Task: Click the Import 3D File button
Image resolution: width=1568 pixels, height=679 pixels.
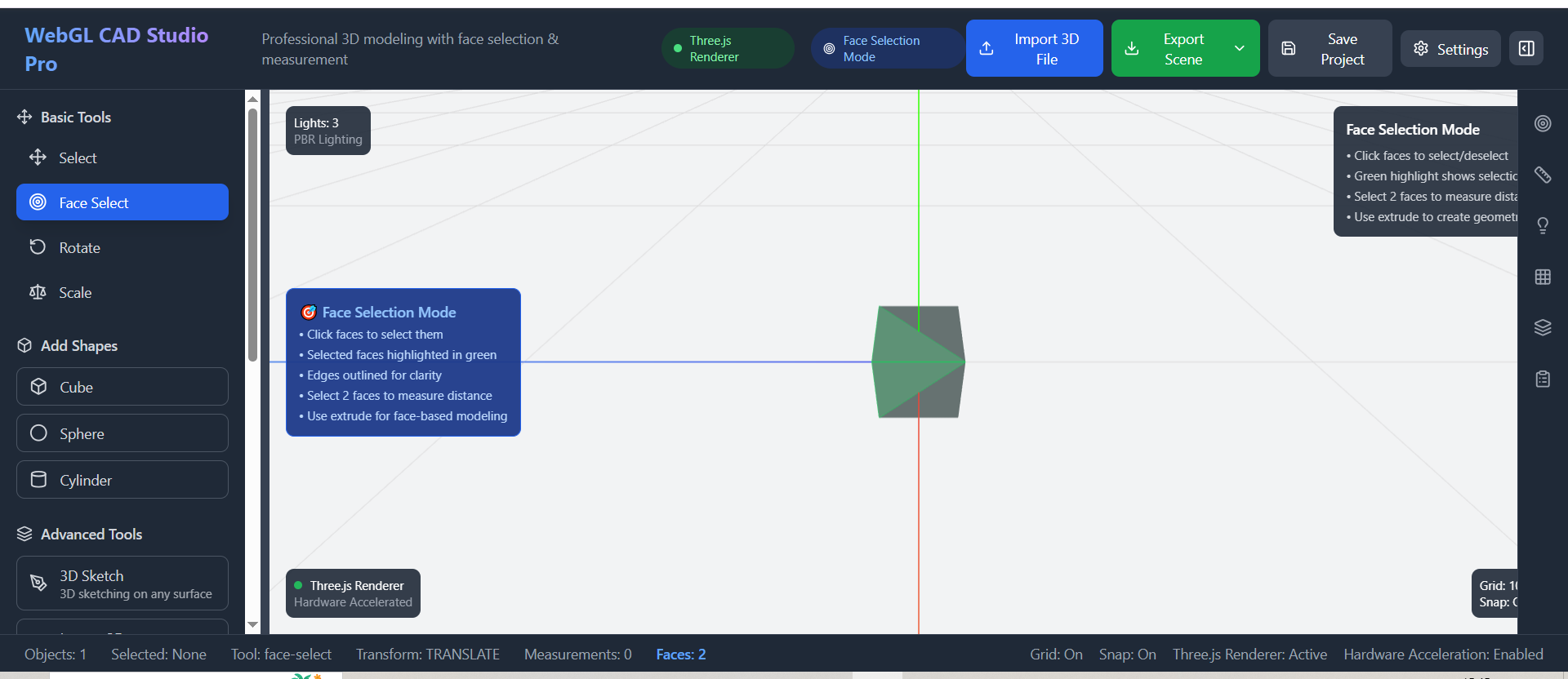Action: 1034,48
